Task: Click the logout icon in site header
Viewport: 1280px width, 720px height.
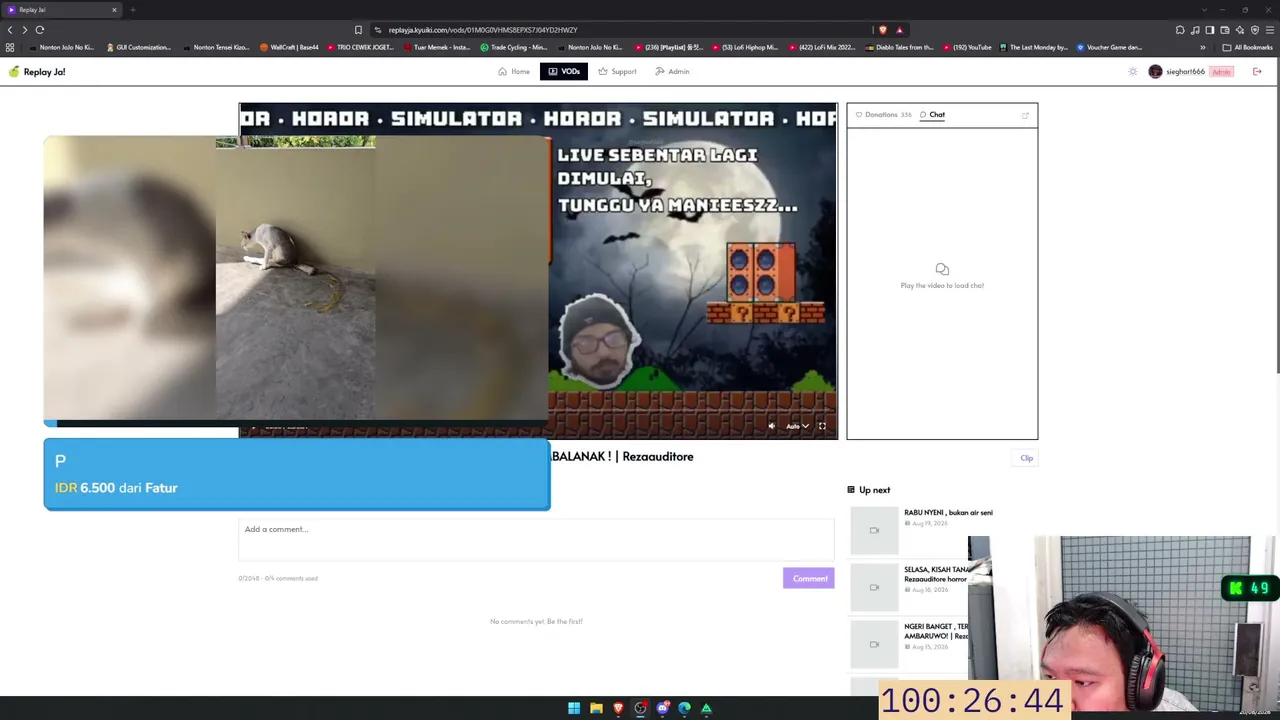Action: [x=1257, y=72]
